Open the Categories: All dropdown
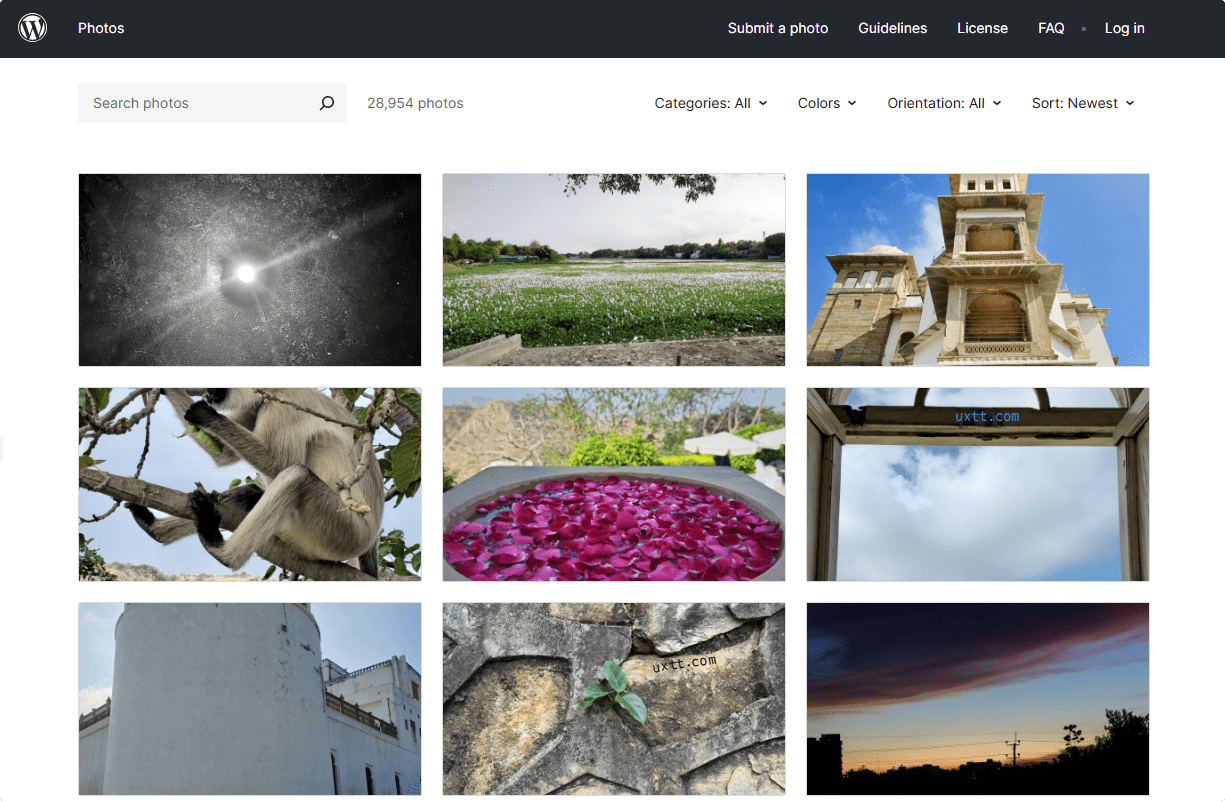1225x802 pixels. (x=710, y=103)
